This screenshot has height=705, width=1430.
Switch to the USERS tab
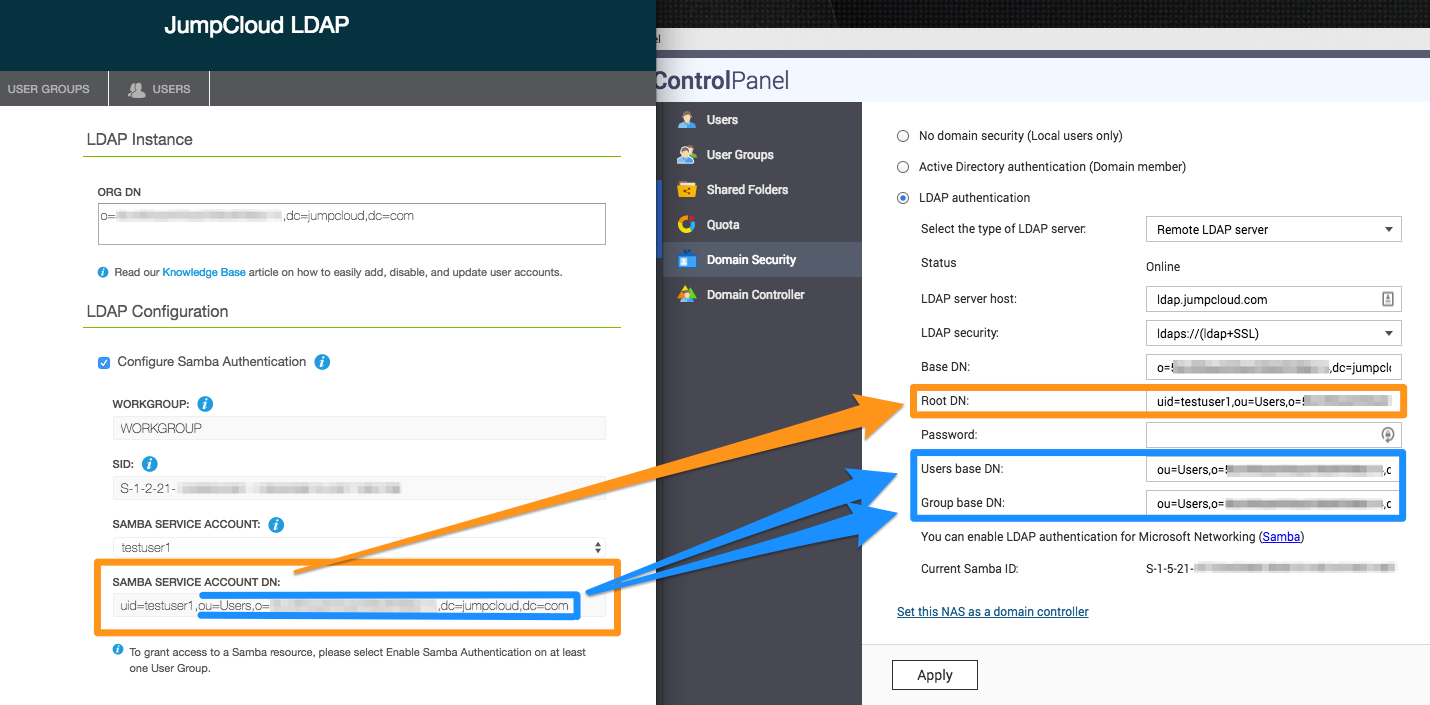click(159, 89)
